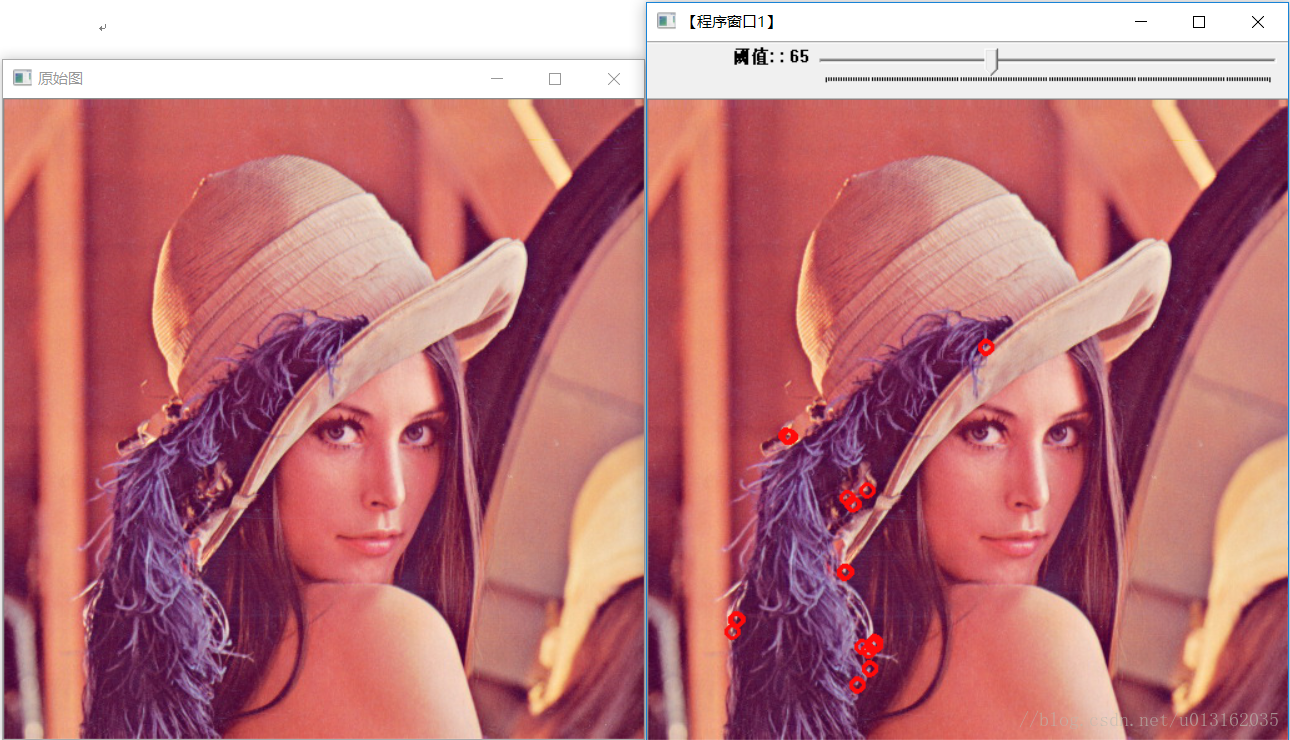Minimize the 程序窗口1 window
Viewport: 1290px width, 740px height.
point(1140,22)
